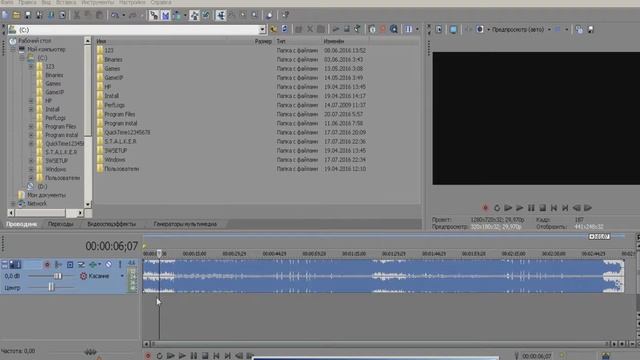Switch to the Проводник tab
Screen dimensions: 640x360
click(21, 224)
